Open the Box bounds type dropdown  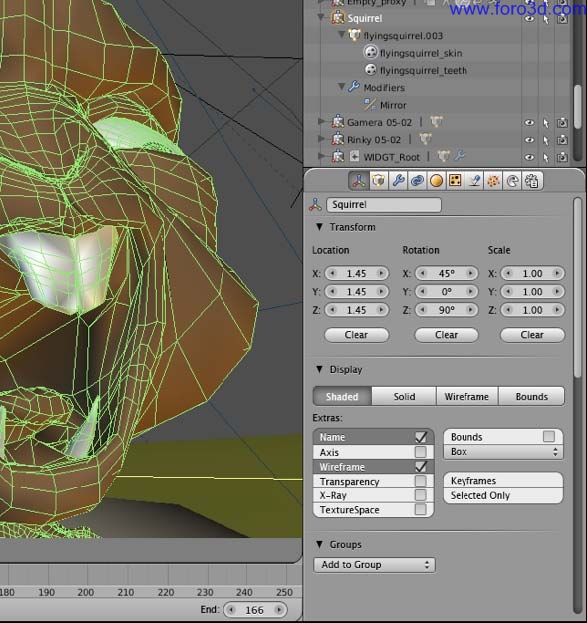pos(503,452)
